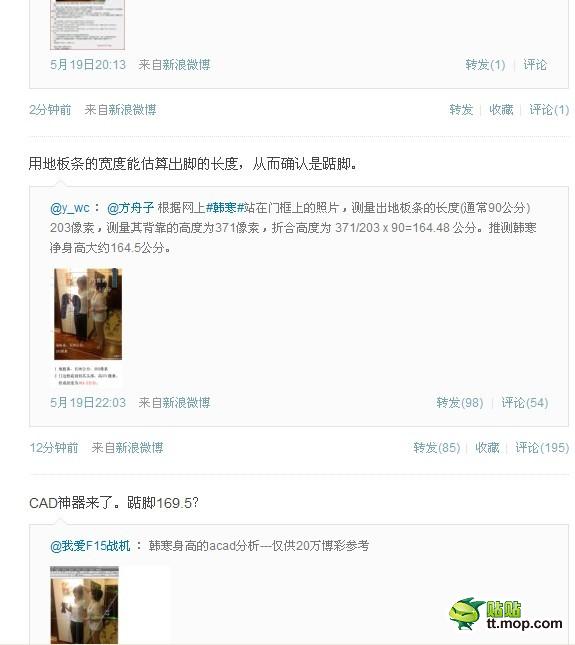Click 评论(54) in quoted post

tap(525, 402)
